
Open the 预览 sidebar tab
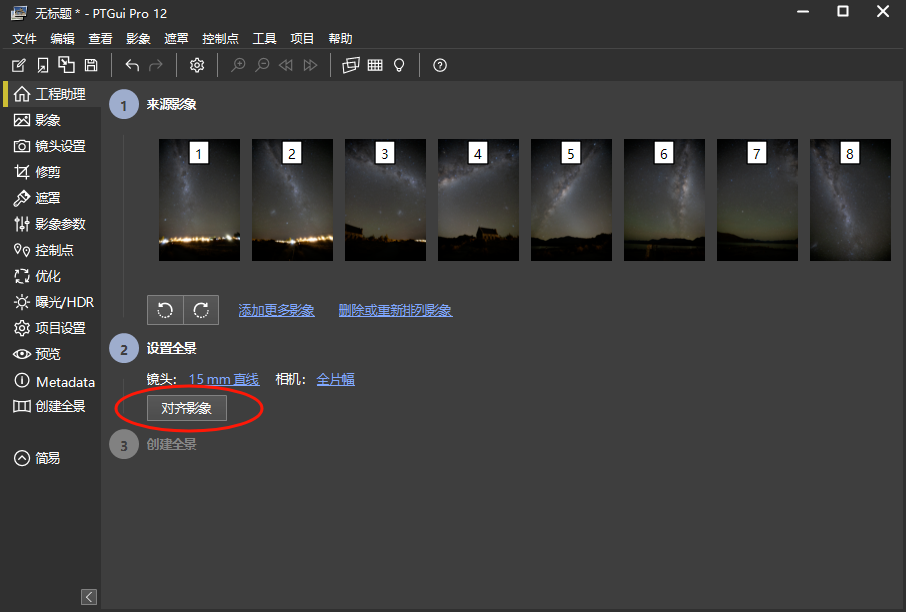(51, 354)
